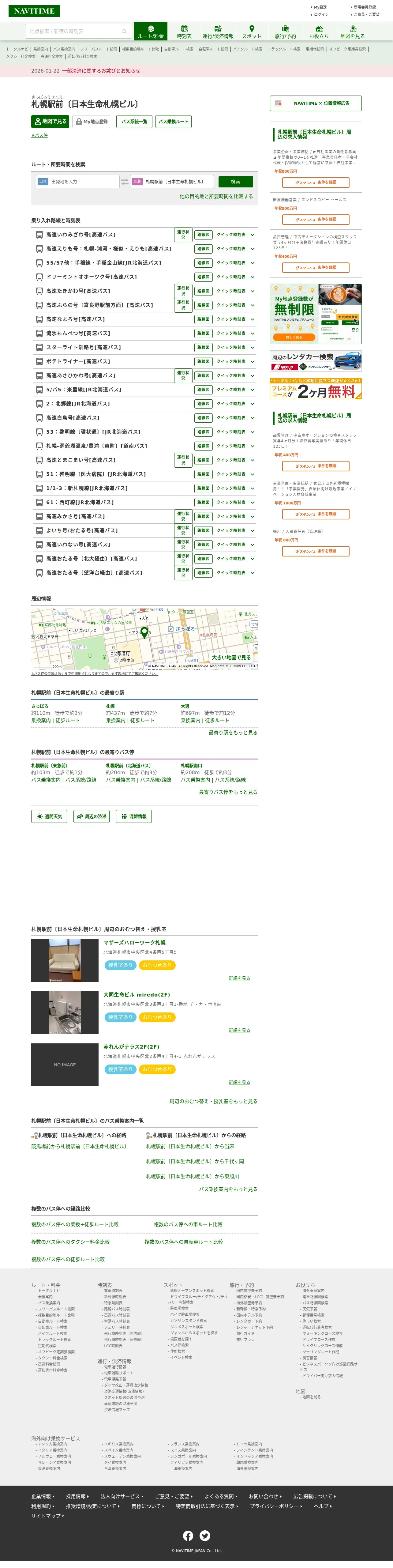Switch to the 時刻表 tab
Screen dimensions: 393x1568
click(x=184, y=32)
